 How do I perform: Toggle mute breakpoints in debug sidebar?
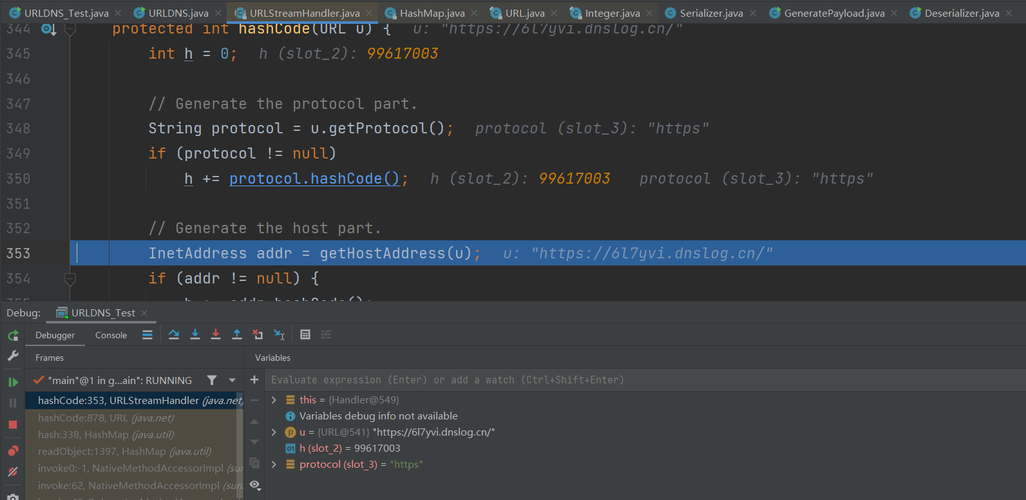tap(13, 472)
